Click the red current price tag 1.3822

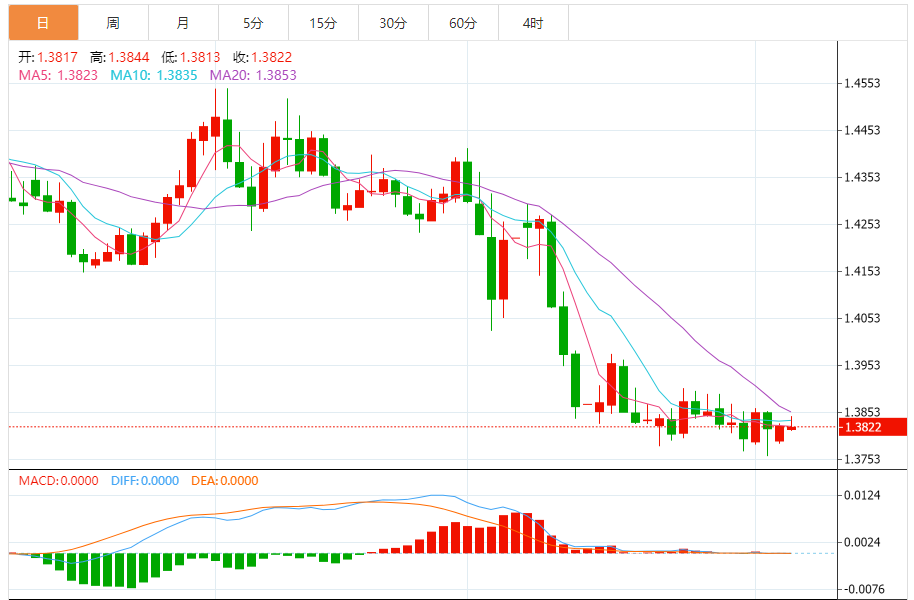873,427
